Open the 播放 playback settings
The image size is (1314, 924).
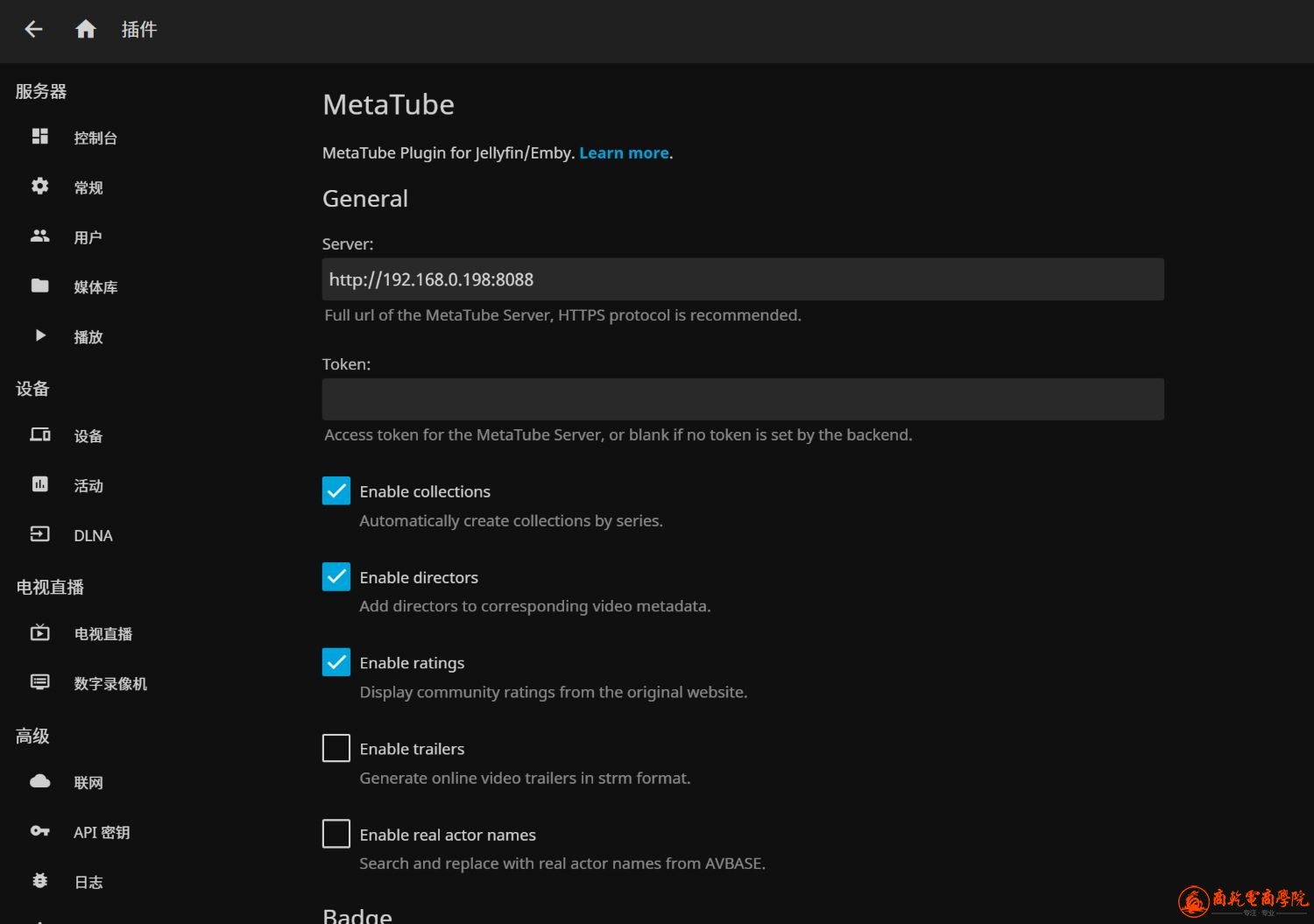pos(88,336)
